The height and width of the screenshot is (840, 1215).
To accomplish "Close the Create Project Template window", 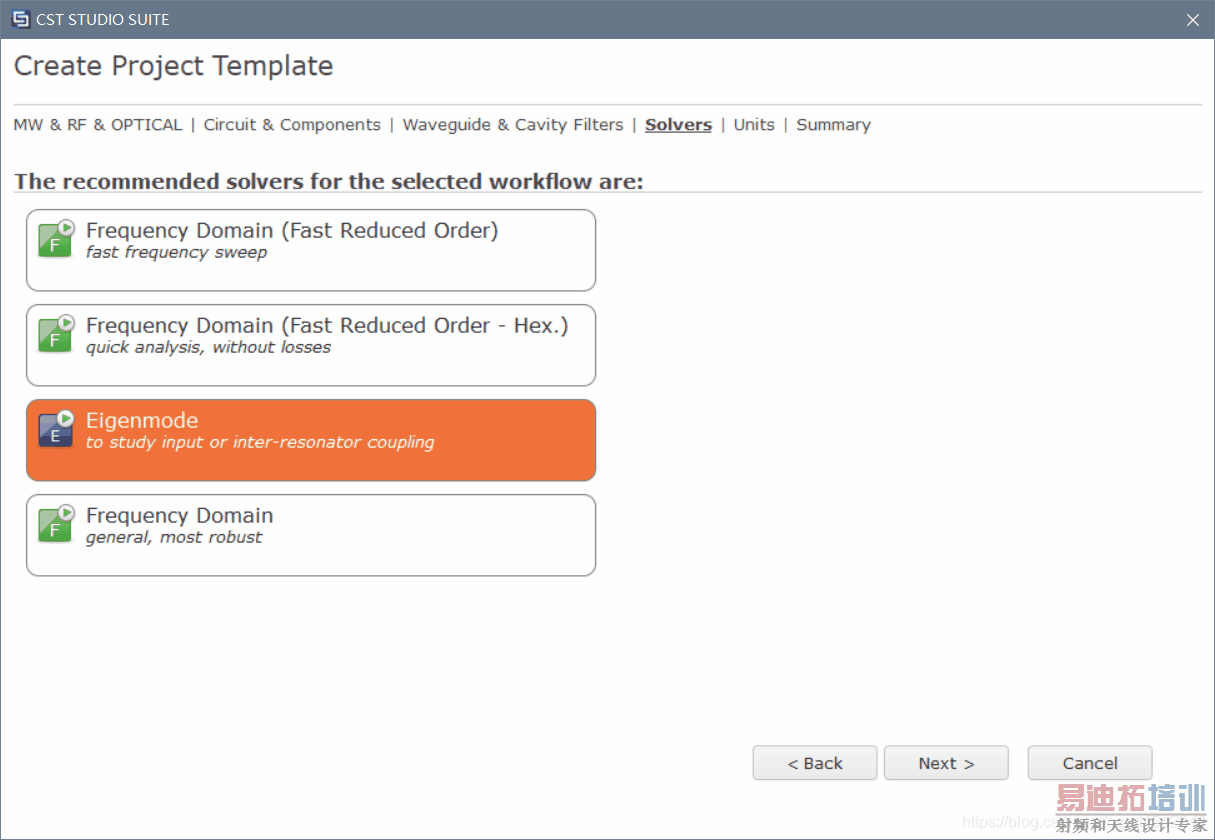I will pyautogui.click(x=1192, y=20).
